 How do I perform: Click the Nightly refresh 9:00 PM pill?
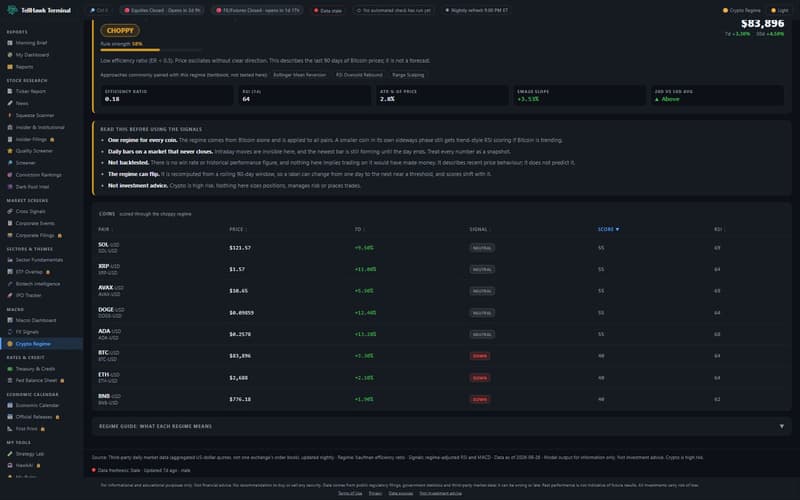click(477, 10)
